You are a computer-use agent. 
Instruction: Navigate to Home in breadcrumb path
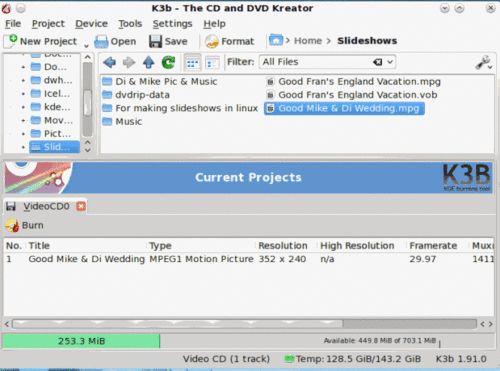click(308, 41)
